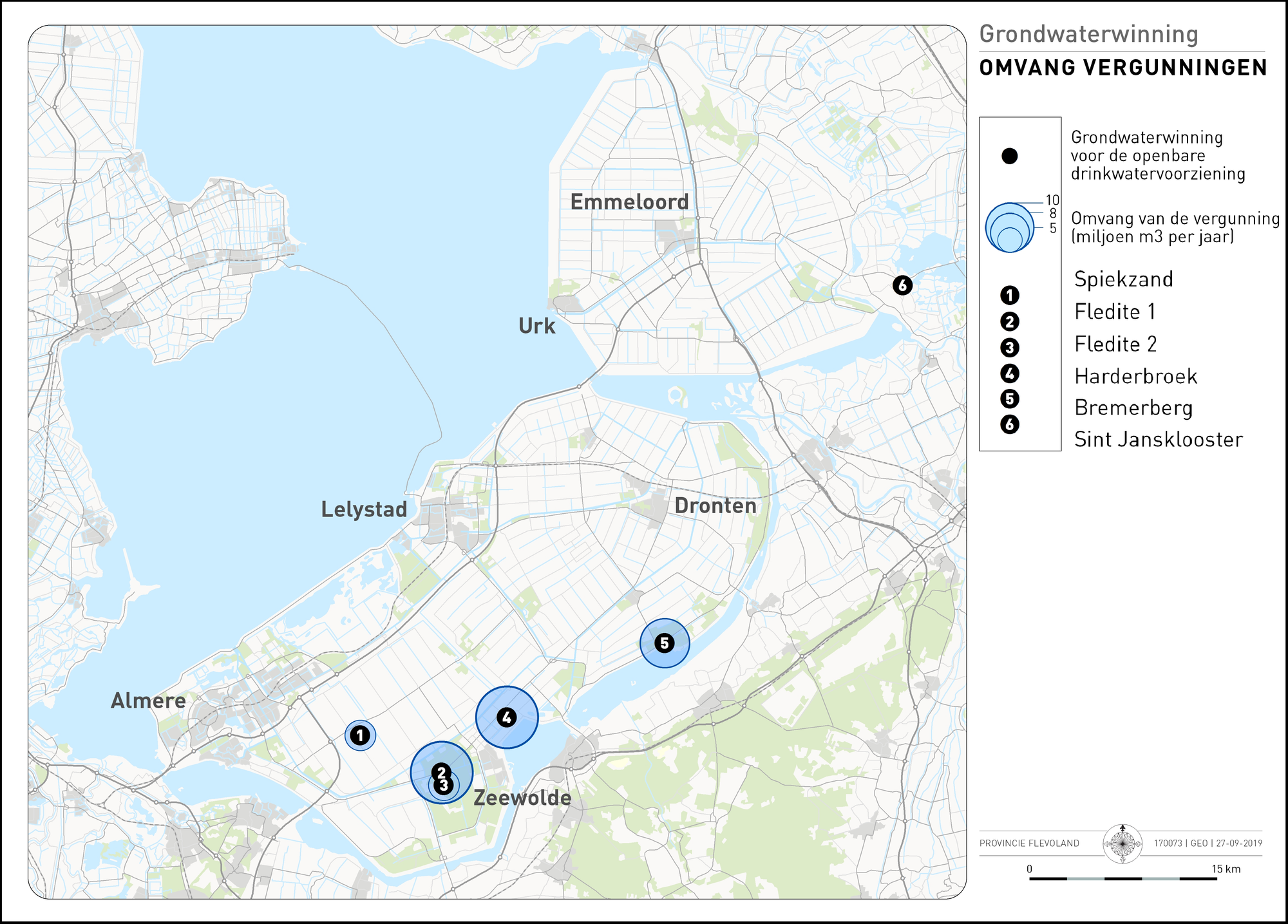
Task: Click the Grondwaterwinning title
Action: pyautogui.click(x=1088, y=34)
